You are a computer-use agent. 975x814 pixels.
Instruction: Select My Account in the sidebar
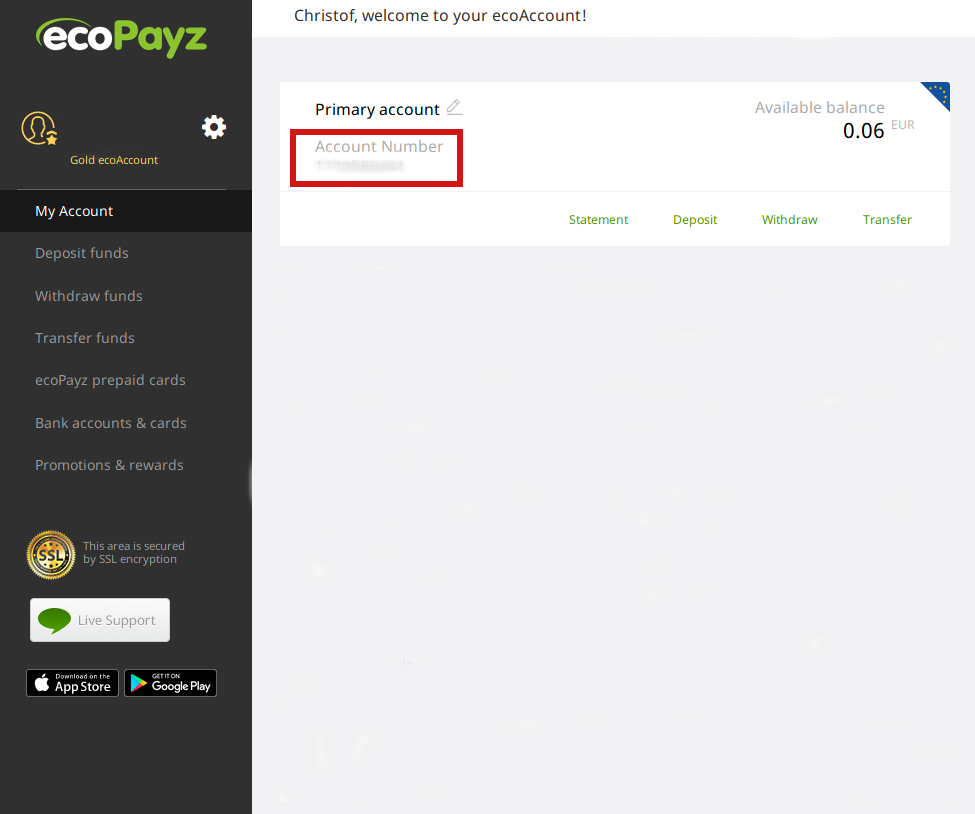(x=126, y=211)
